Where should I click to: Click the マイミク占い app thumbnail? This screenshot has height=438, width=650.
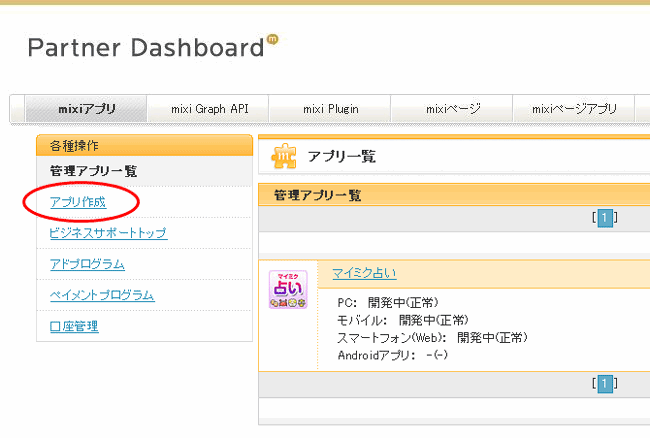coord(288,290)
